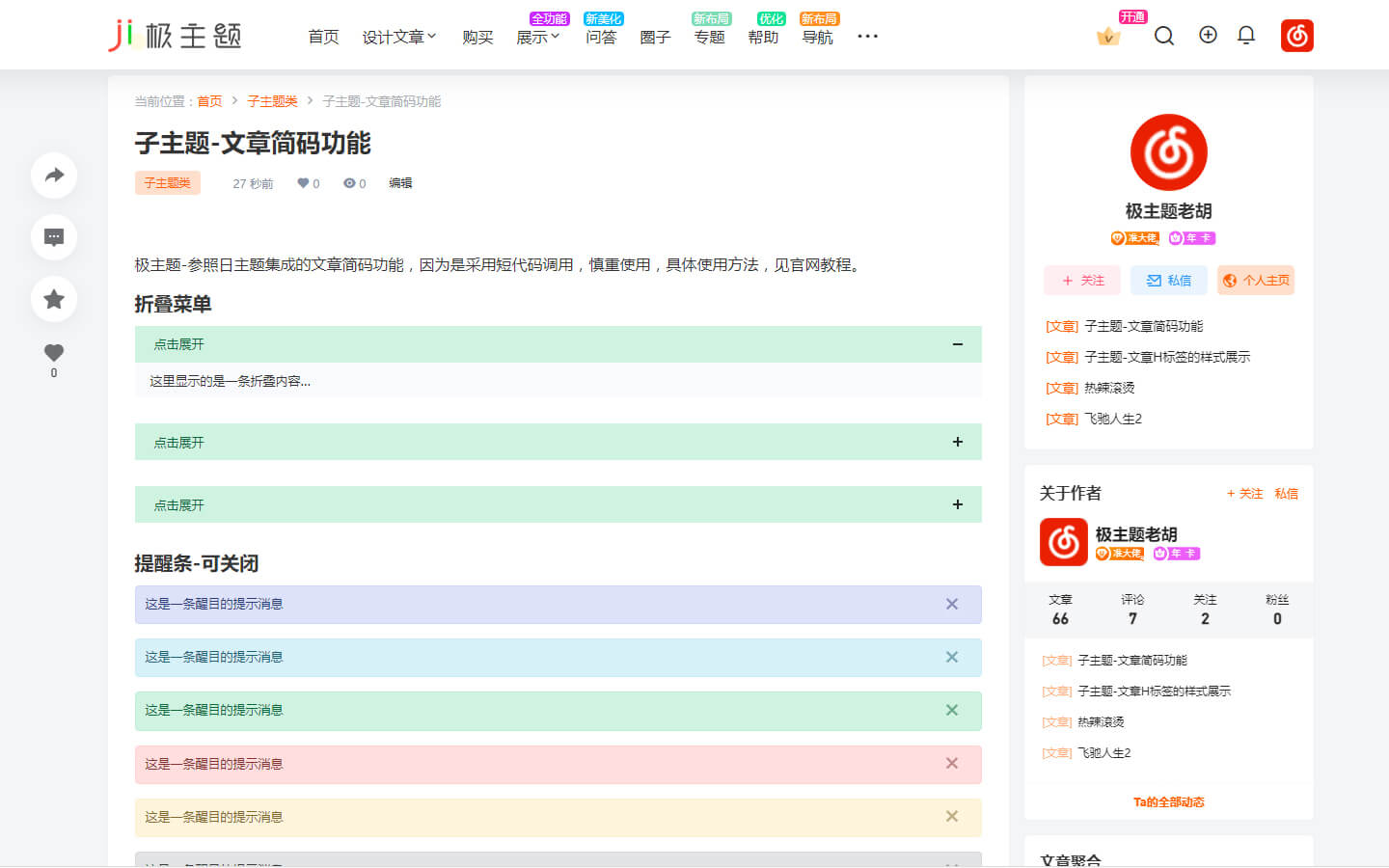This screenshot has width=1389, height=868.
Task: Open the 圈子 navigation item
Action: pyautogui.click(x=655, y=37)
